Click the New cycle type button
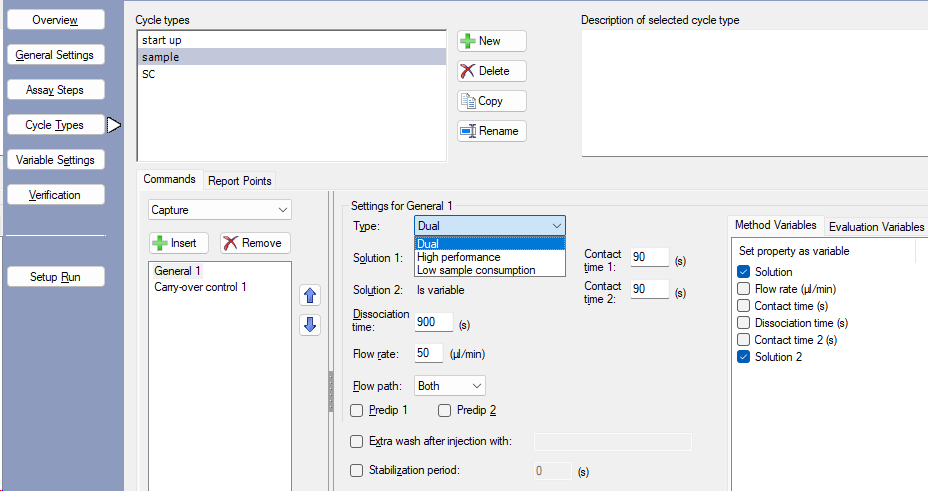 coord(491,41)
